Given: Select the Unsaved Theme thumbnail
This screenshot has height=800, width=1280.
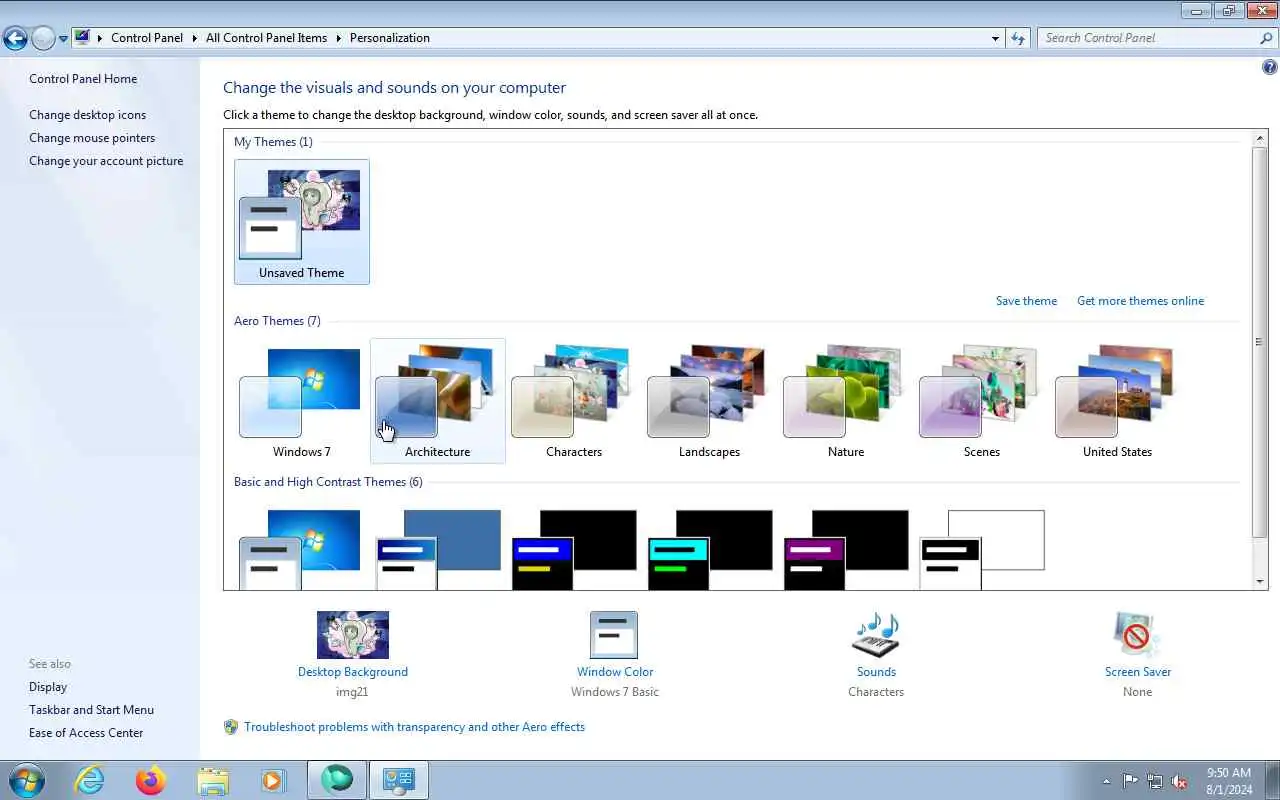Looking at the screenshot, I should click(x=301, y=221).
